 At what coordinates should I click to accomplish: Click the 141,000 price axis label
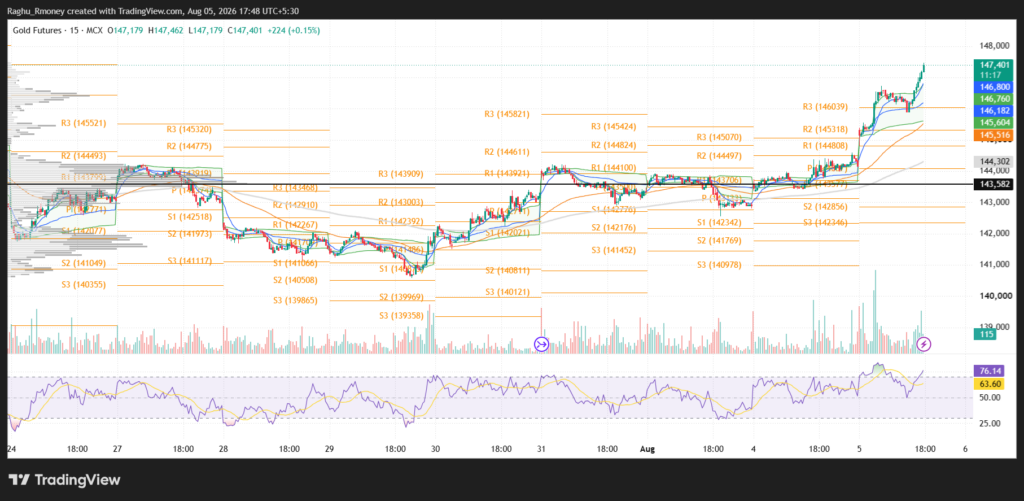(995, 265)
